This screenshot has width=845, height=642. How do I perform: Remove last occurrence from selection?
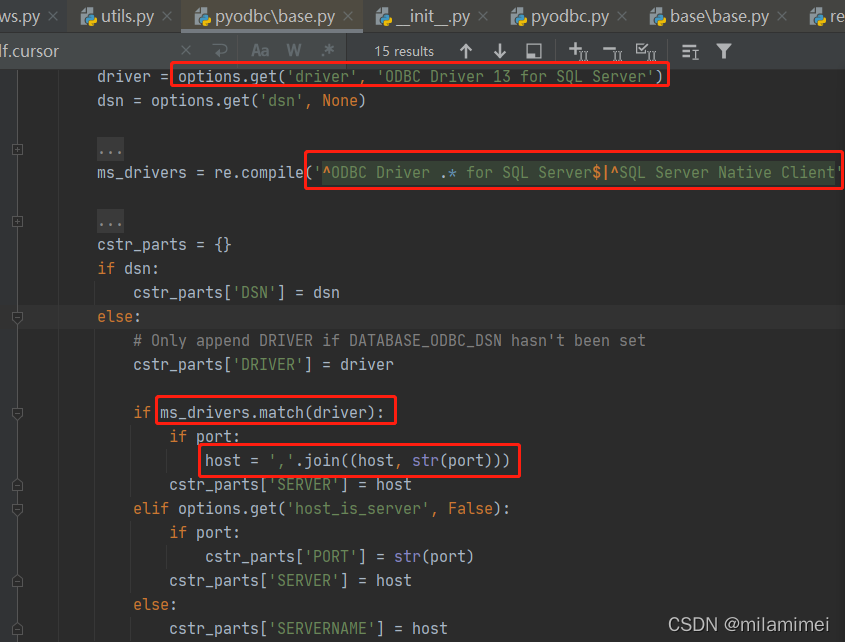(611, 51)
